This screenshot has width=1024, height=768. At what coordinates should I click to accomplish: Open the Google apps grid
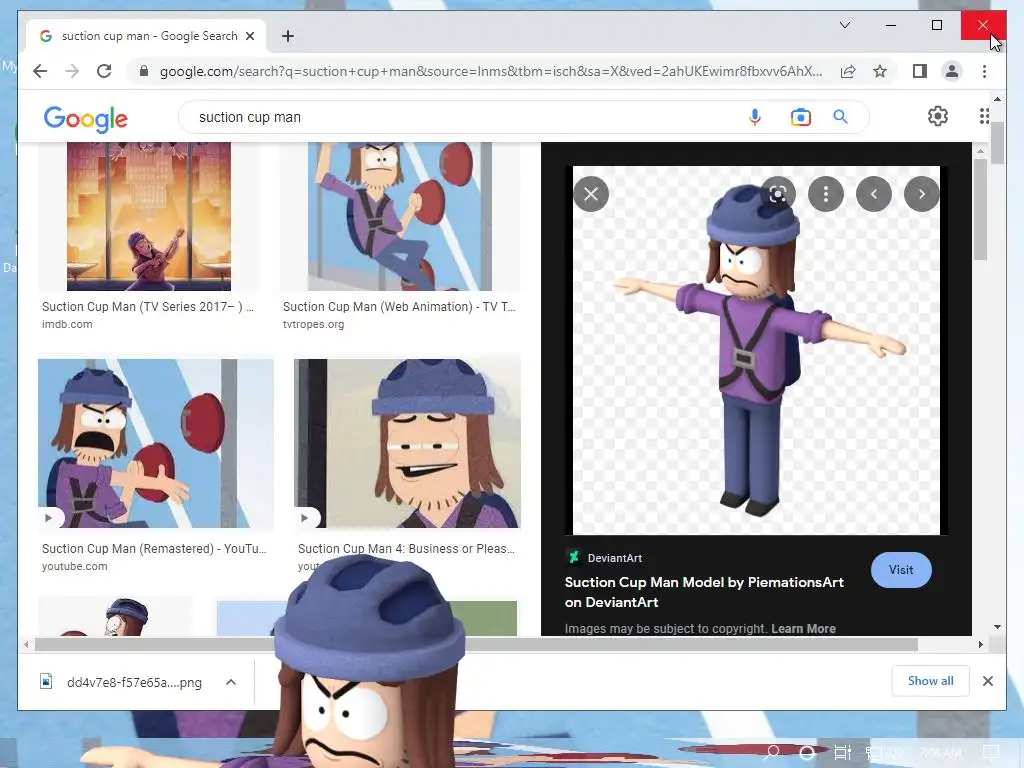pyautogui.click(x=984, y=116)
